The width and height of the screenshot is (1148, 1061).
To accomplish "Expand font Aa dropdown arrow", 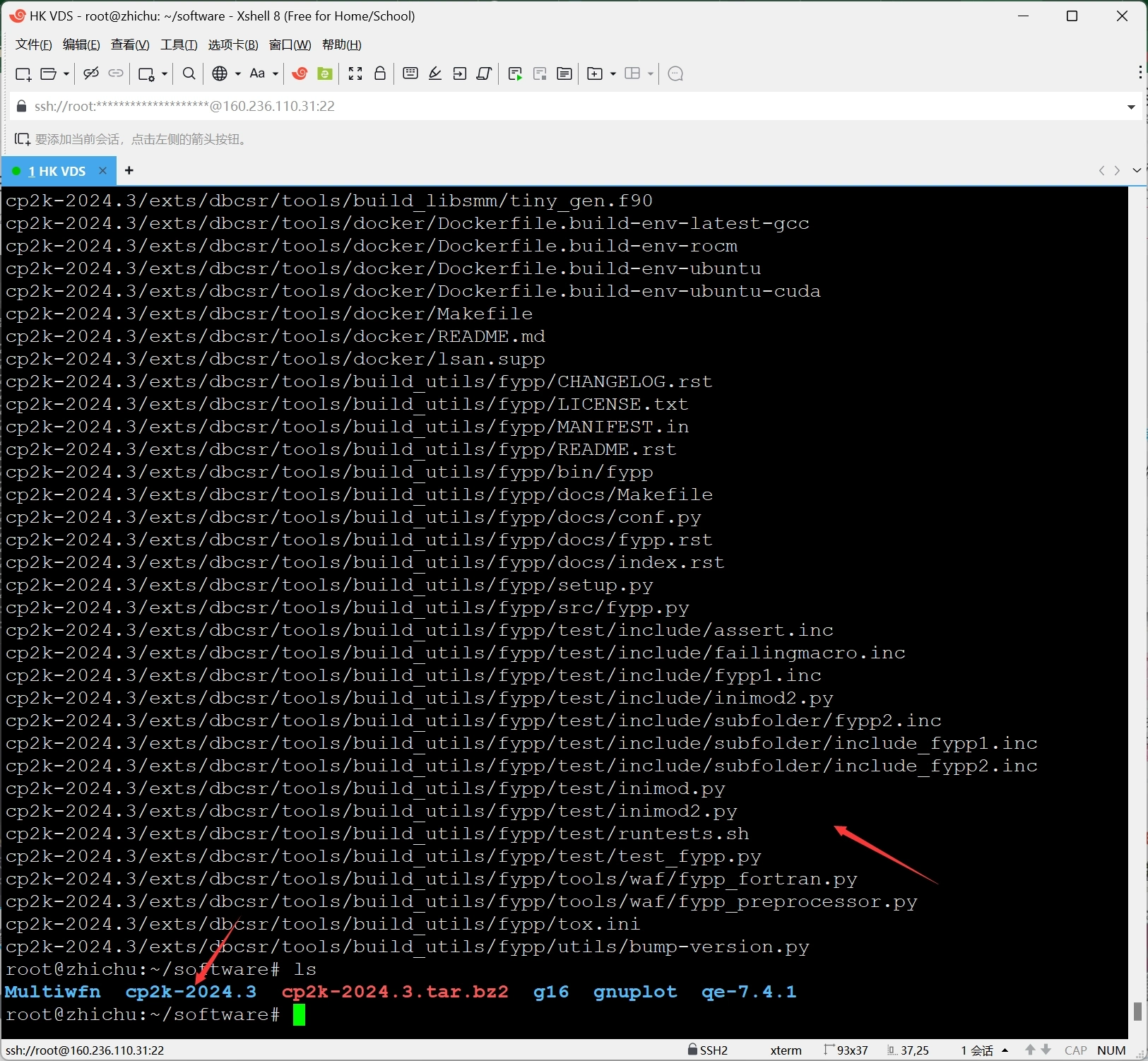I will [x=276, y=73].
